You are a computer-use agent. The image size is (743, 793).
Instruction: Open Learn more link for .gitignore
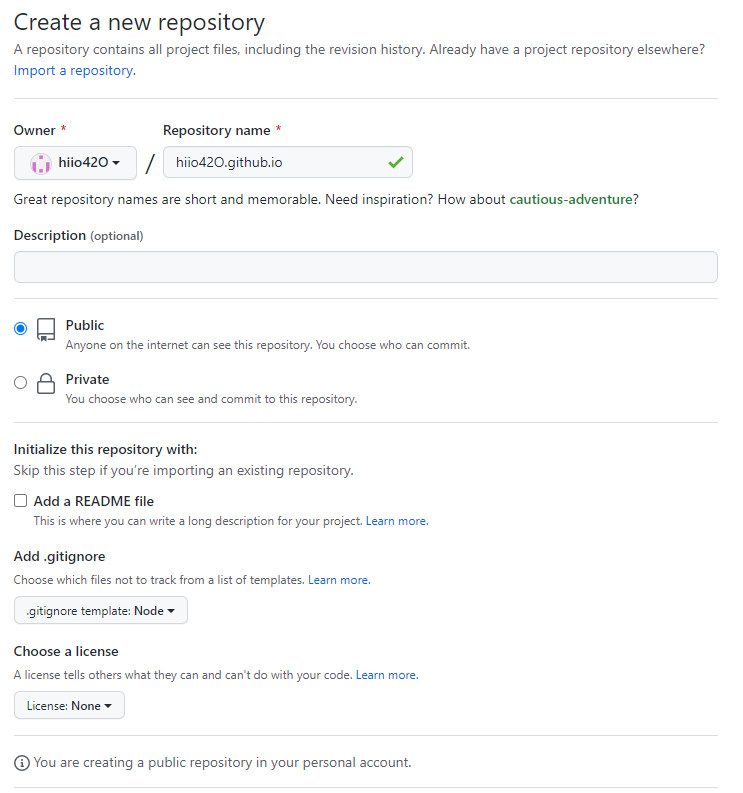[339, 580]
